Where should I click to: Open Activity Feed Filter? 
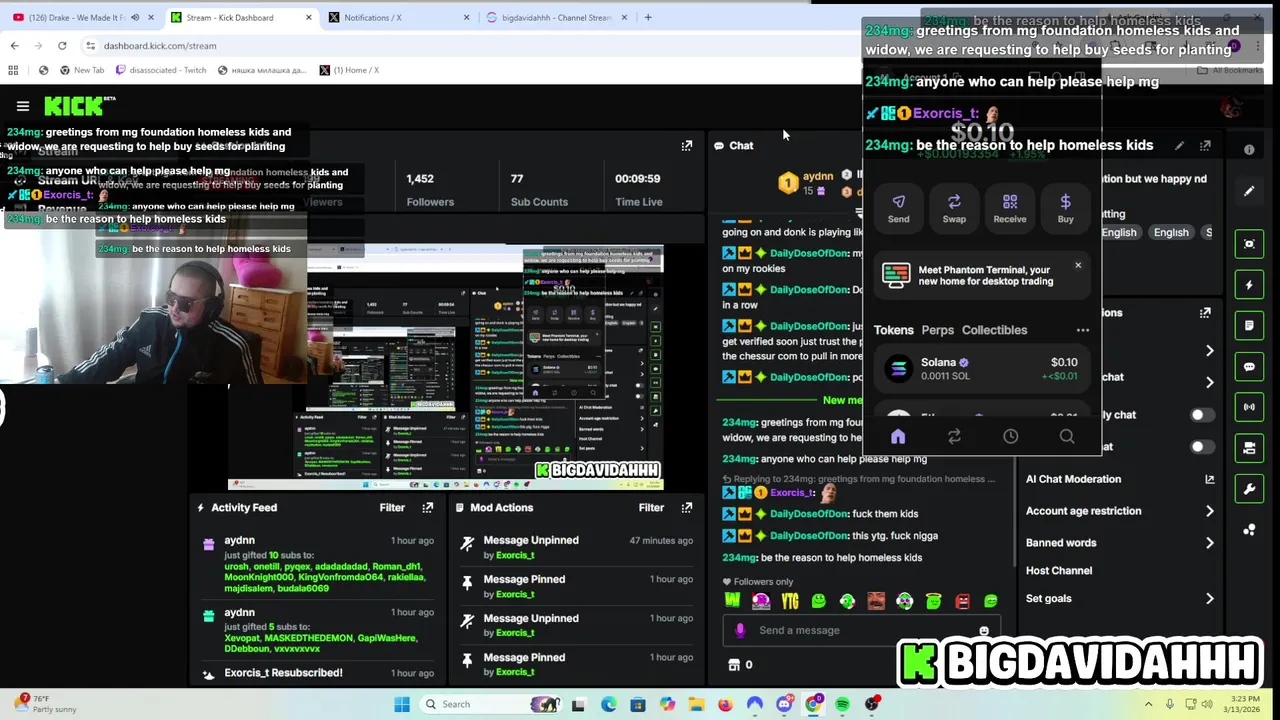[392, 508]
